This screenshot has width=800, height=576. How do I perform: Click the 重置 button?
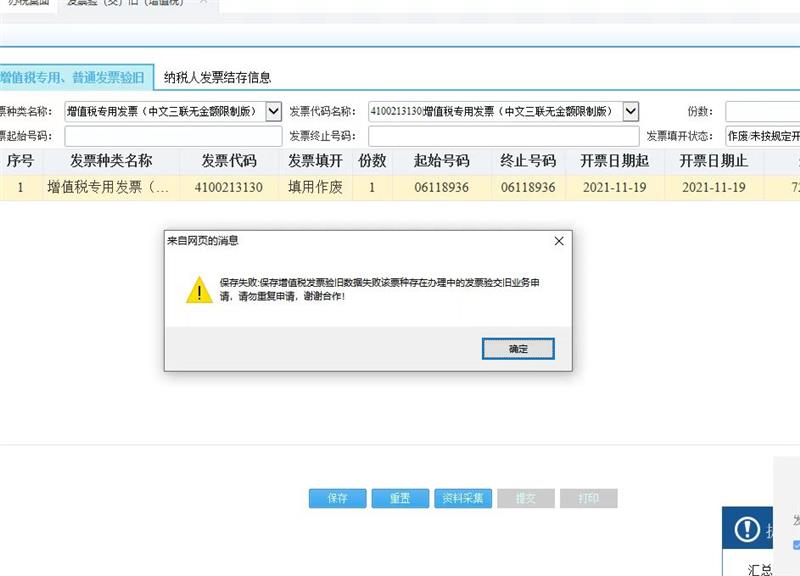[399, 498]
